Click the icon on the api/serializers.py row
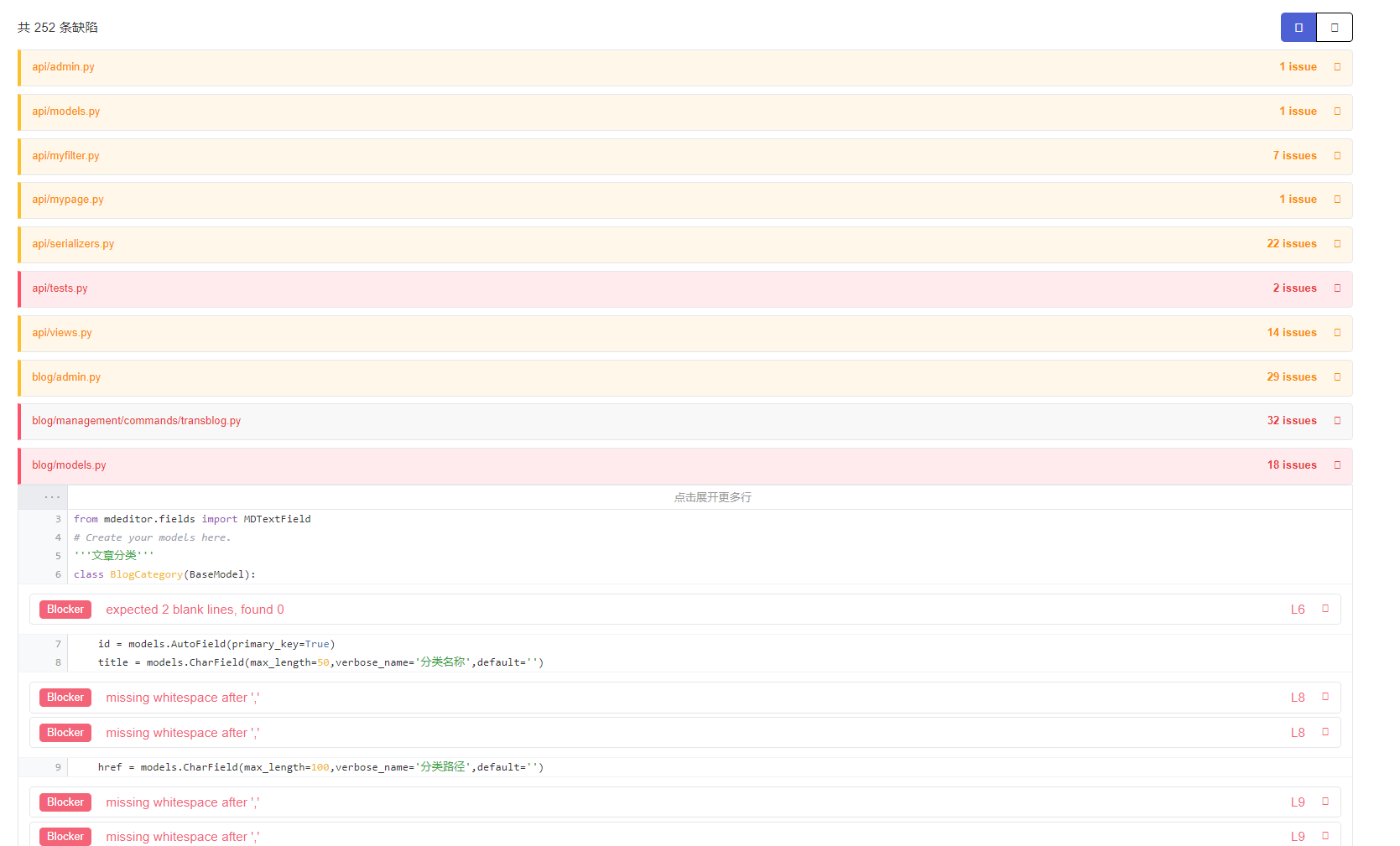The width and height of the screenshot is (1400, 846). coord(1337,244)
